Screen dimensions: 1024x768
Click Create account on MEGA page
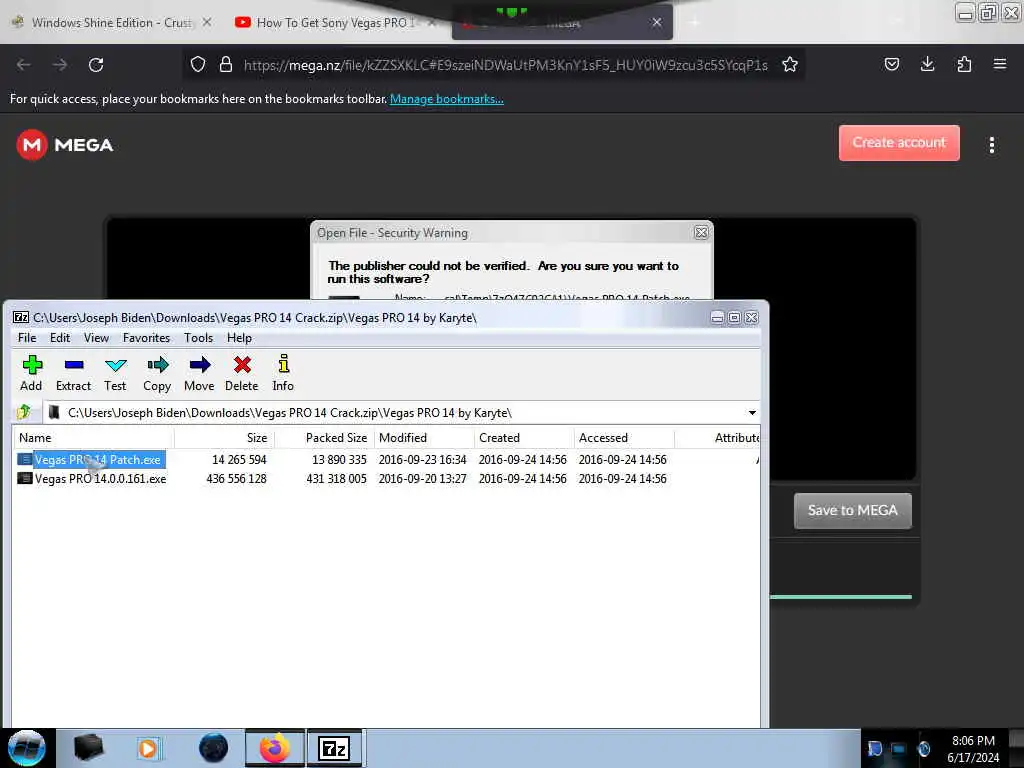click(899, 142)
